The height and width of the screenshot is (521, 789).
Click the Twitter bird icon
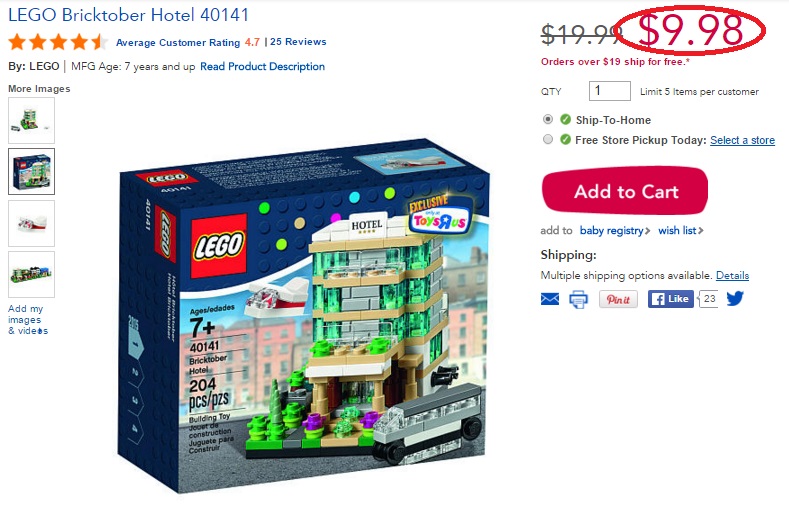coord(735,299)
